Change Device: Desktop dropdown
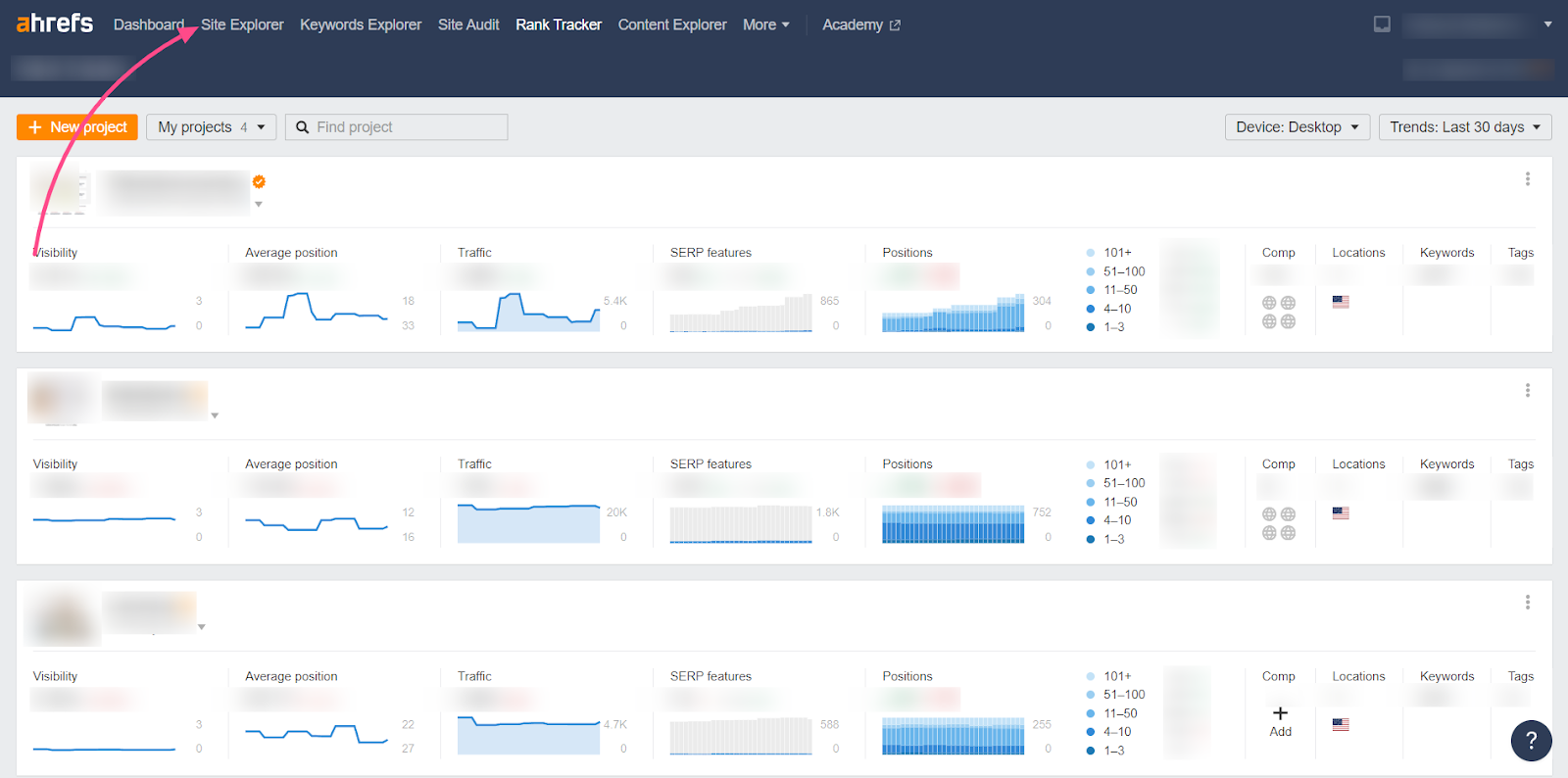The height and width of the screenshot is (778, 1568). [1298, 127]
